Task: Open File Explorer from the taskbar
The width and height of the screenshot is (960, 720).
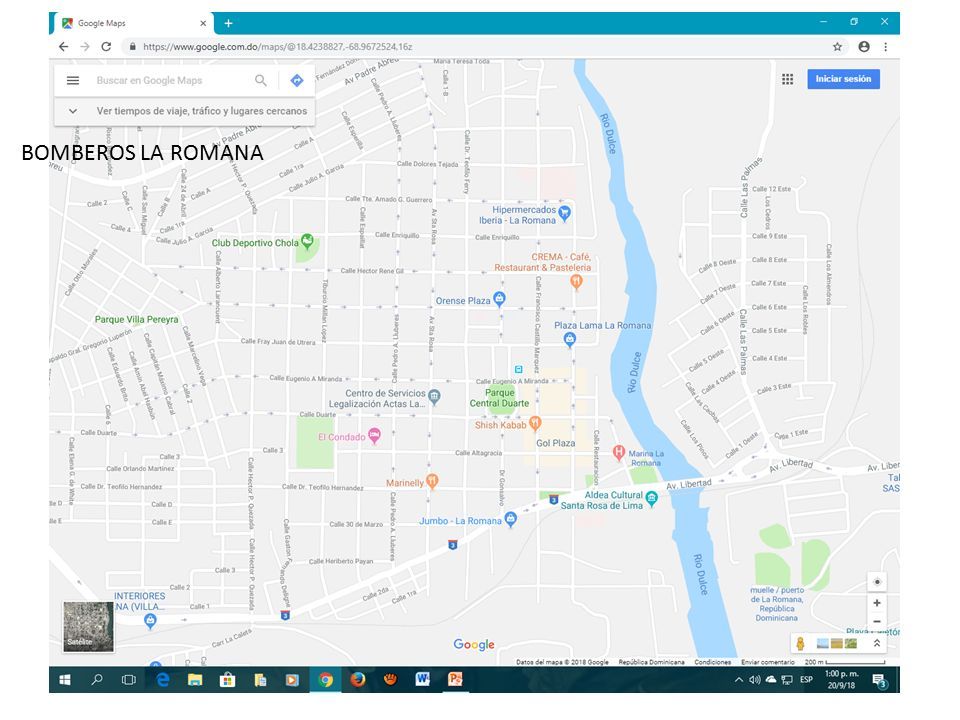Action: [x=195, y=680]
